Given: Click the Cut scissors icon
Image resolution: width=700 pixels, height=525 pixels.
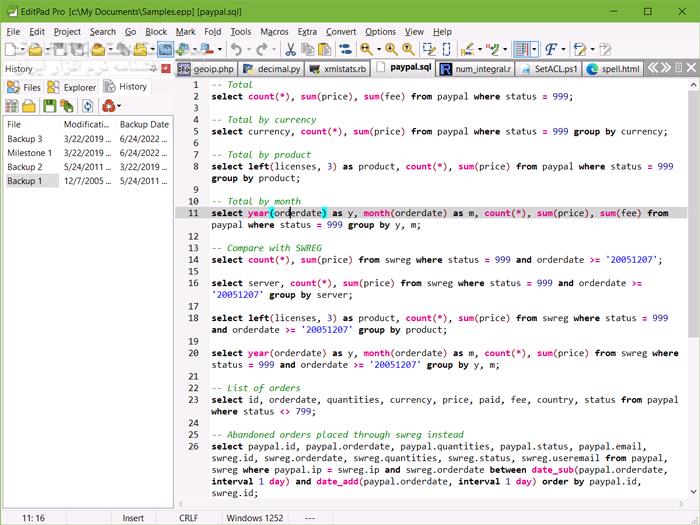Looking at the screenshot, I should (x=290, y=49).
